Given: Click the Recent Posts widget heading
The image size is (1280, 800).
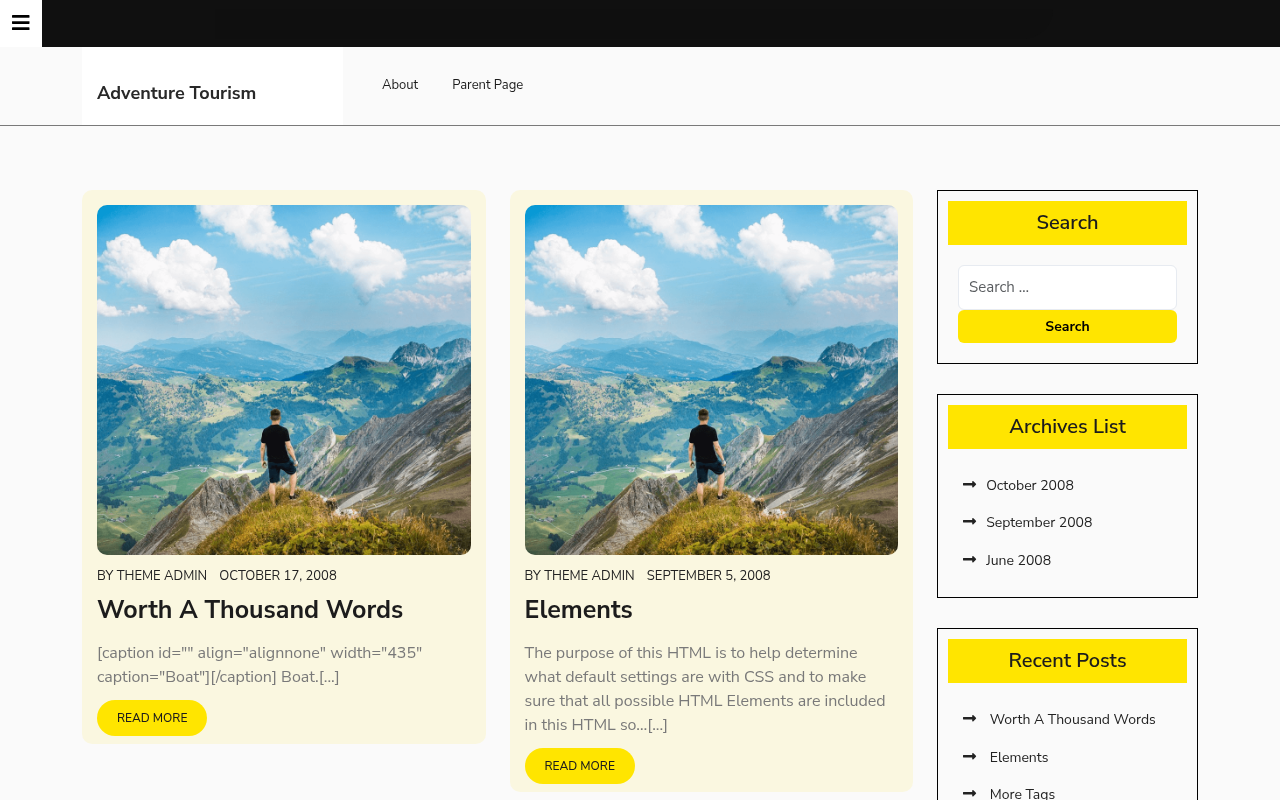Looking at the screenshot, I should pyautogui.click(x=1067, y=661).
